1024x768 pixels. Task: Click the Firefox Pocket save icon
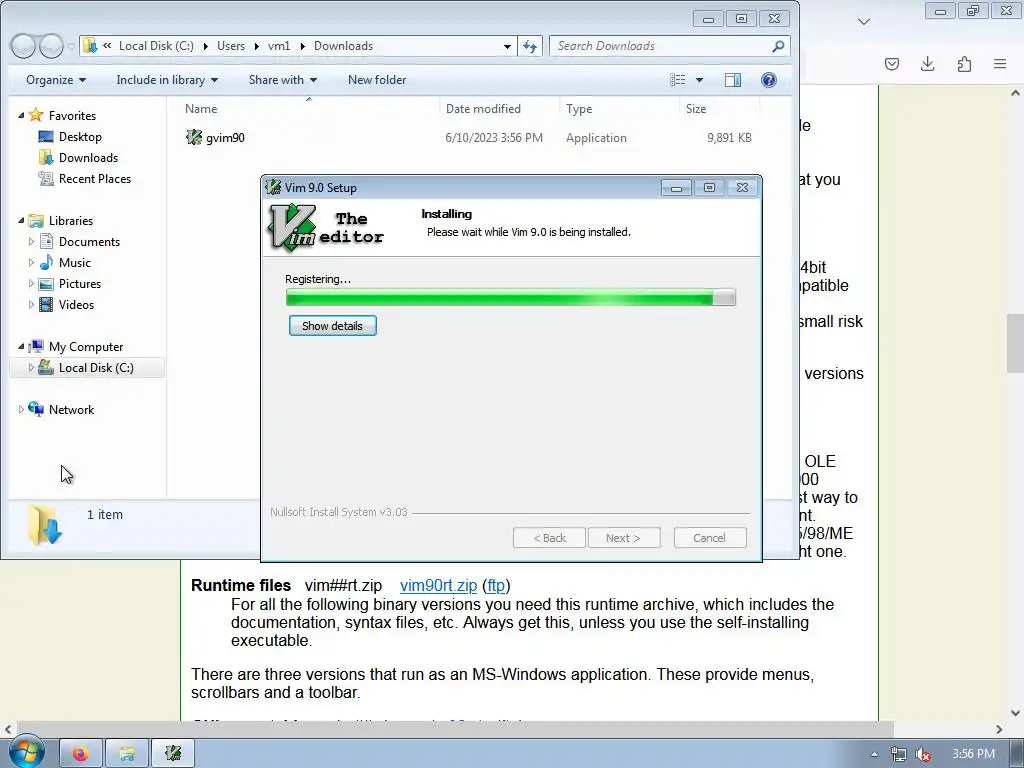(891, 63)
